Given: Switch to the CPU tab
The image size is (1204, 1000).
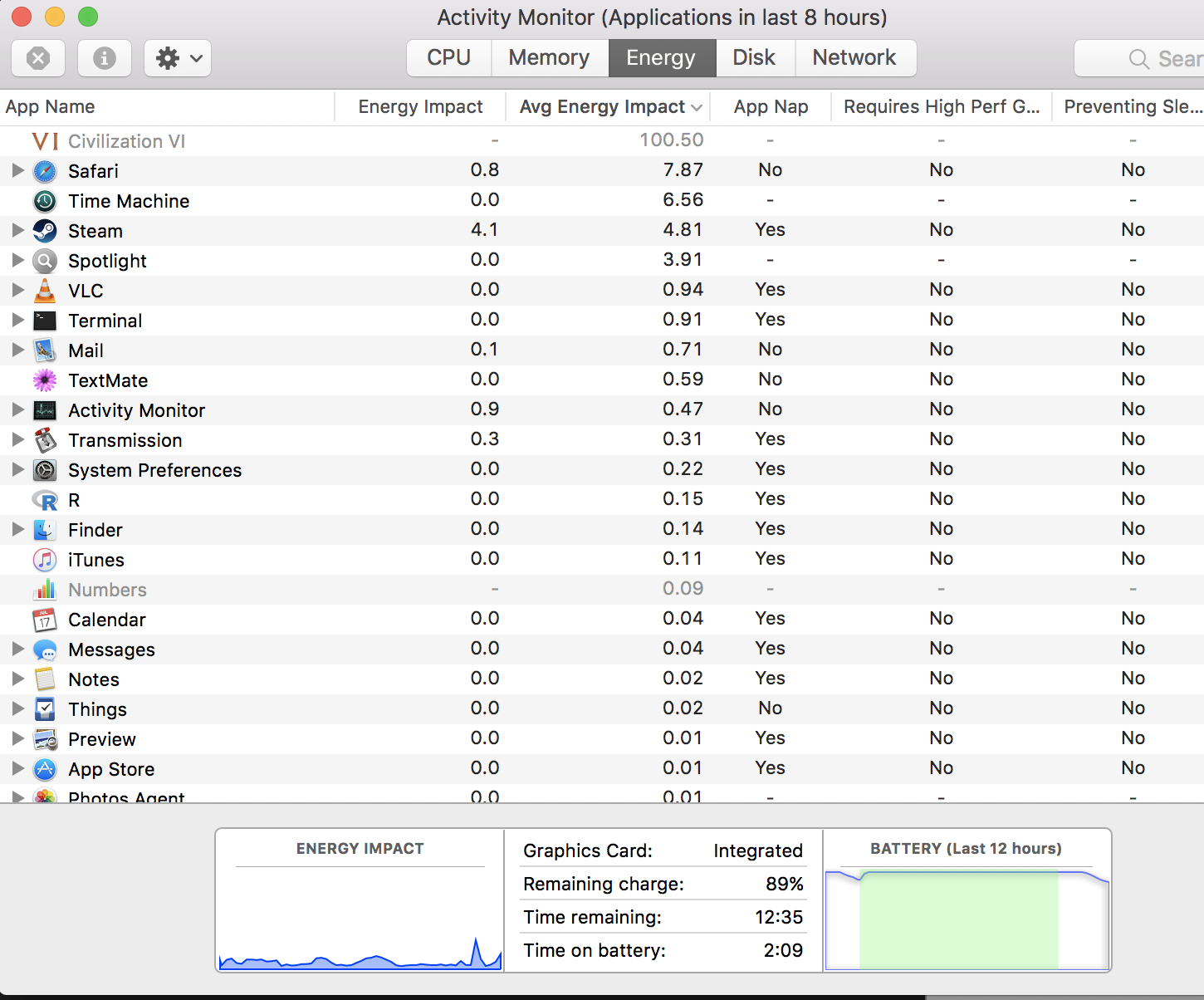Looking at the screenshot, I should [x=449, y=58].
